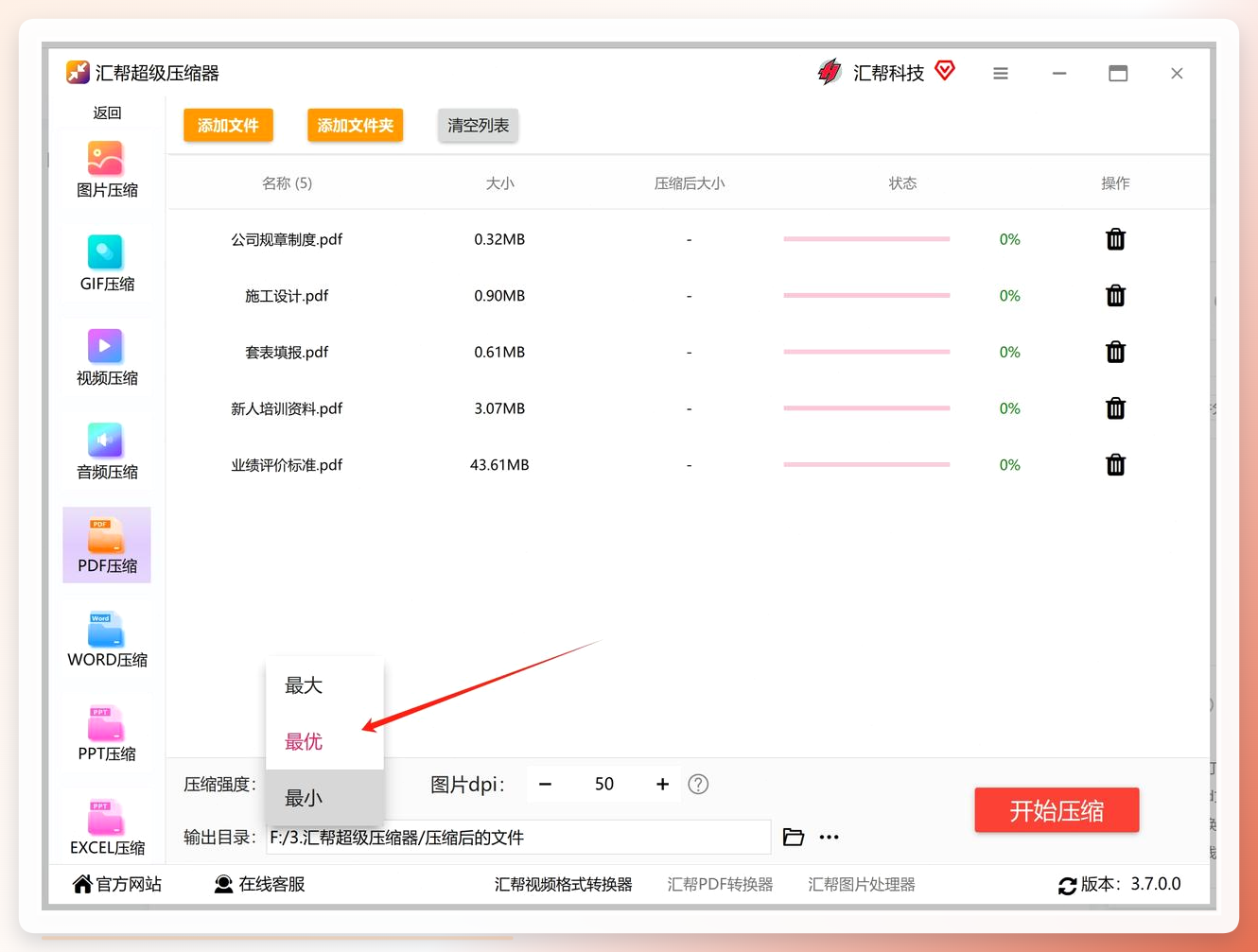The height and width of the screenshot is (952, 1258).
Task: Click the 添加文件 button
Action: pos(228,126)
